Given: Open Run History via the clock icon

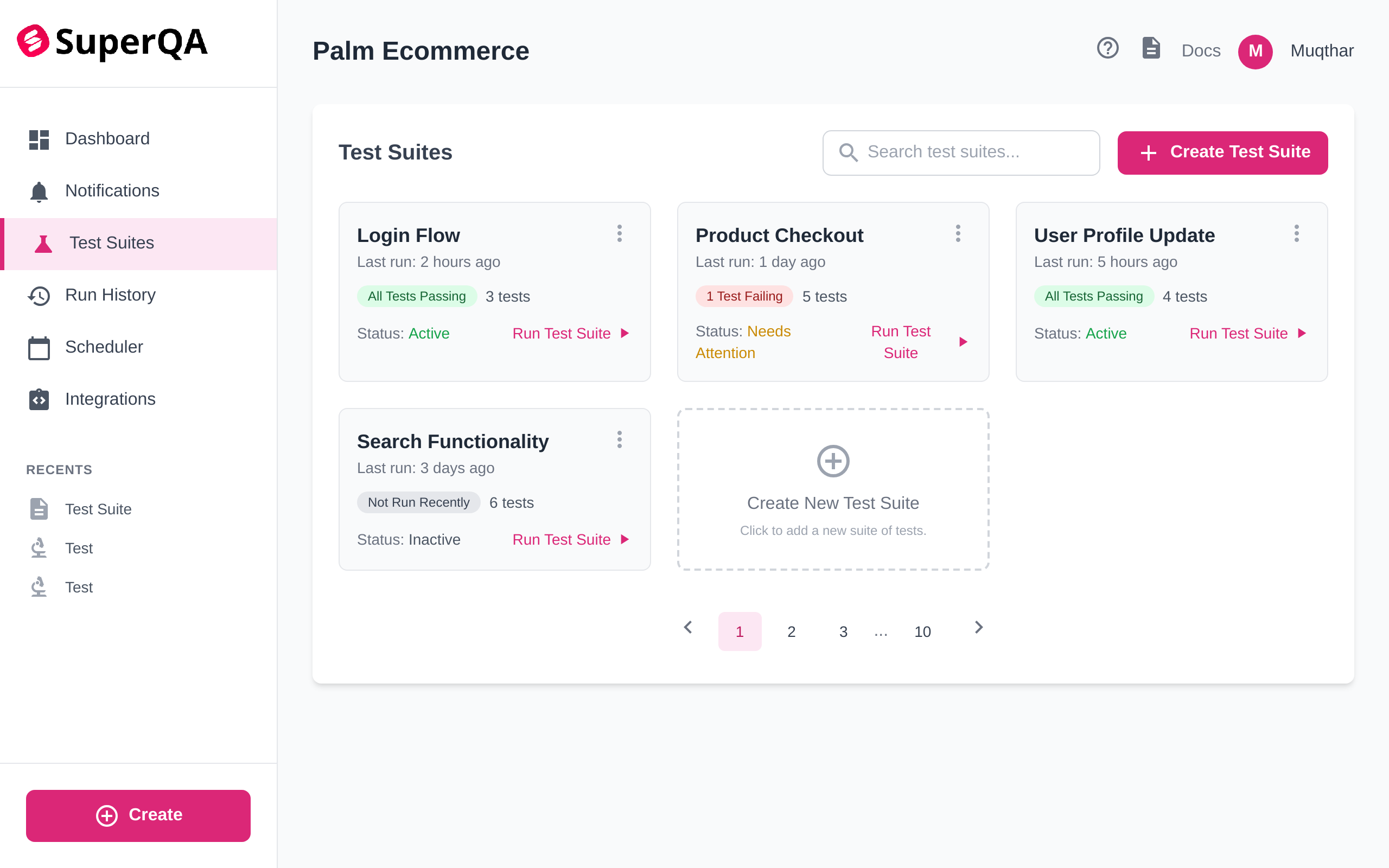Looking at the screenshot, I should (39, 295).
